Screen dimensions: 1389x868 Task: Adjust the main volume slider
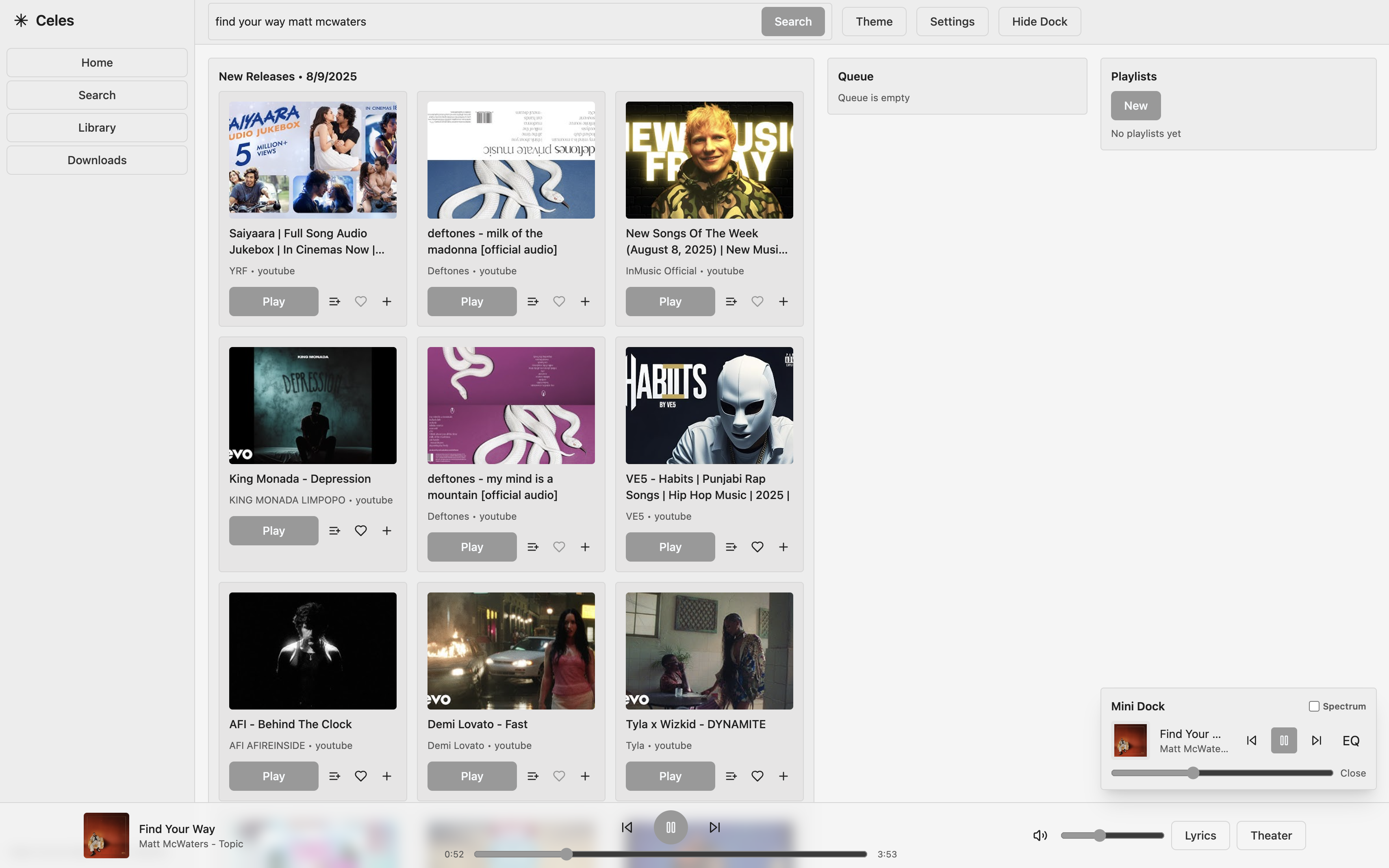[1112, 835]
